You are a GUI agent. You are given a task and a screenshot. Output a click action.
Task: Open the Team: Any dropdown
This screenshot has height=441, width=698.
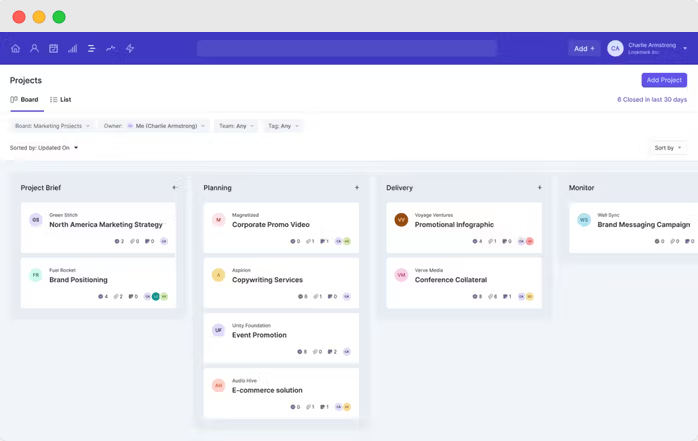tap(236, 126)
